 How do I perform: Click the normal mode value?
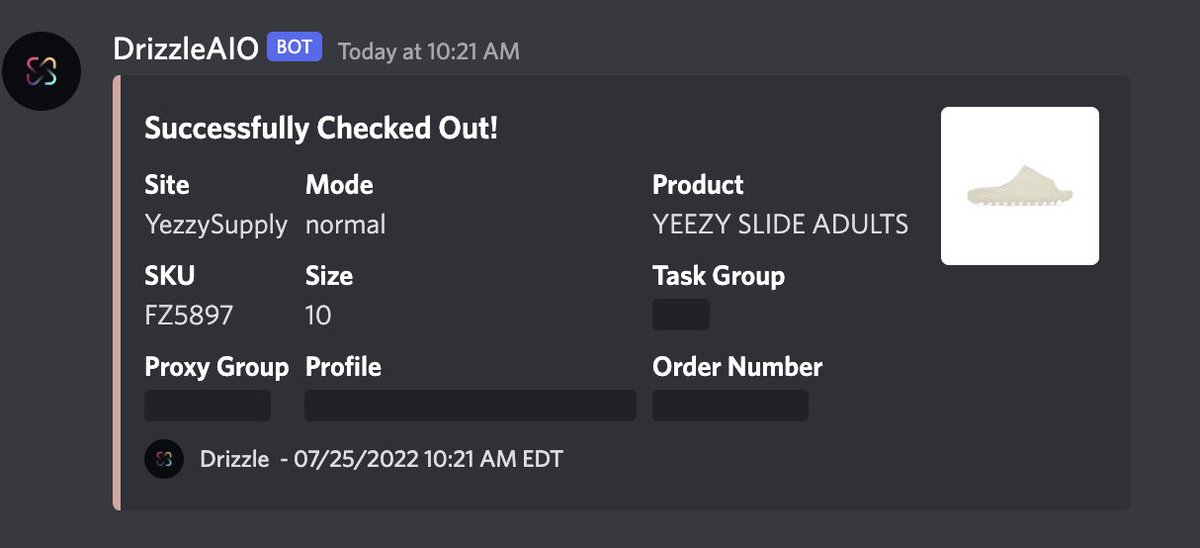pos(345,225)
